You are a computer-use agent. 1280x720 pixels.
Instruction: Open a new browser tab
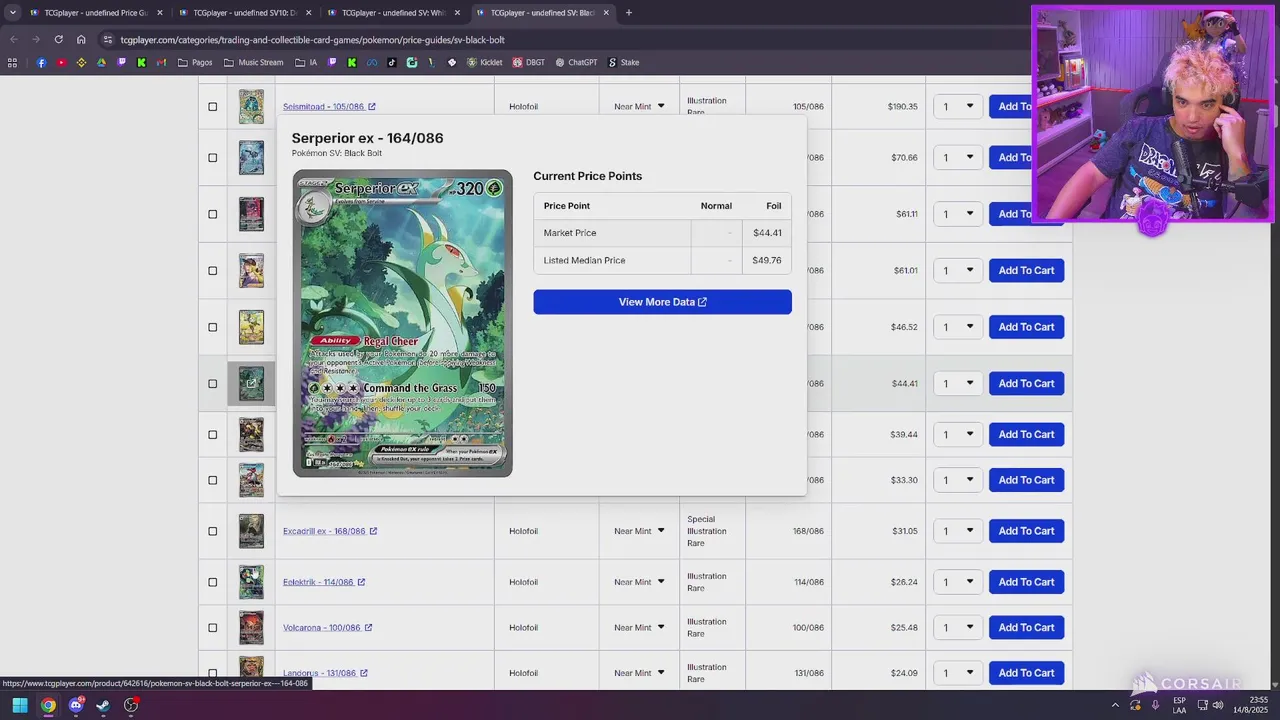[629, 13]
